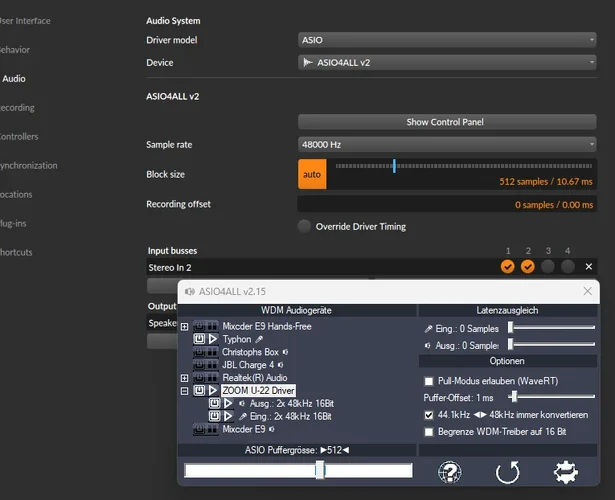Uncheck 44.1kHz 48kHz immer konvertieren option
The width and height of the screenshot is (615, 500).
point(429,414)
